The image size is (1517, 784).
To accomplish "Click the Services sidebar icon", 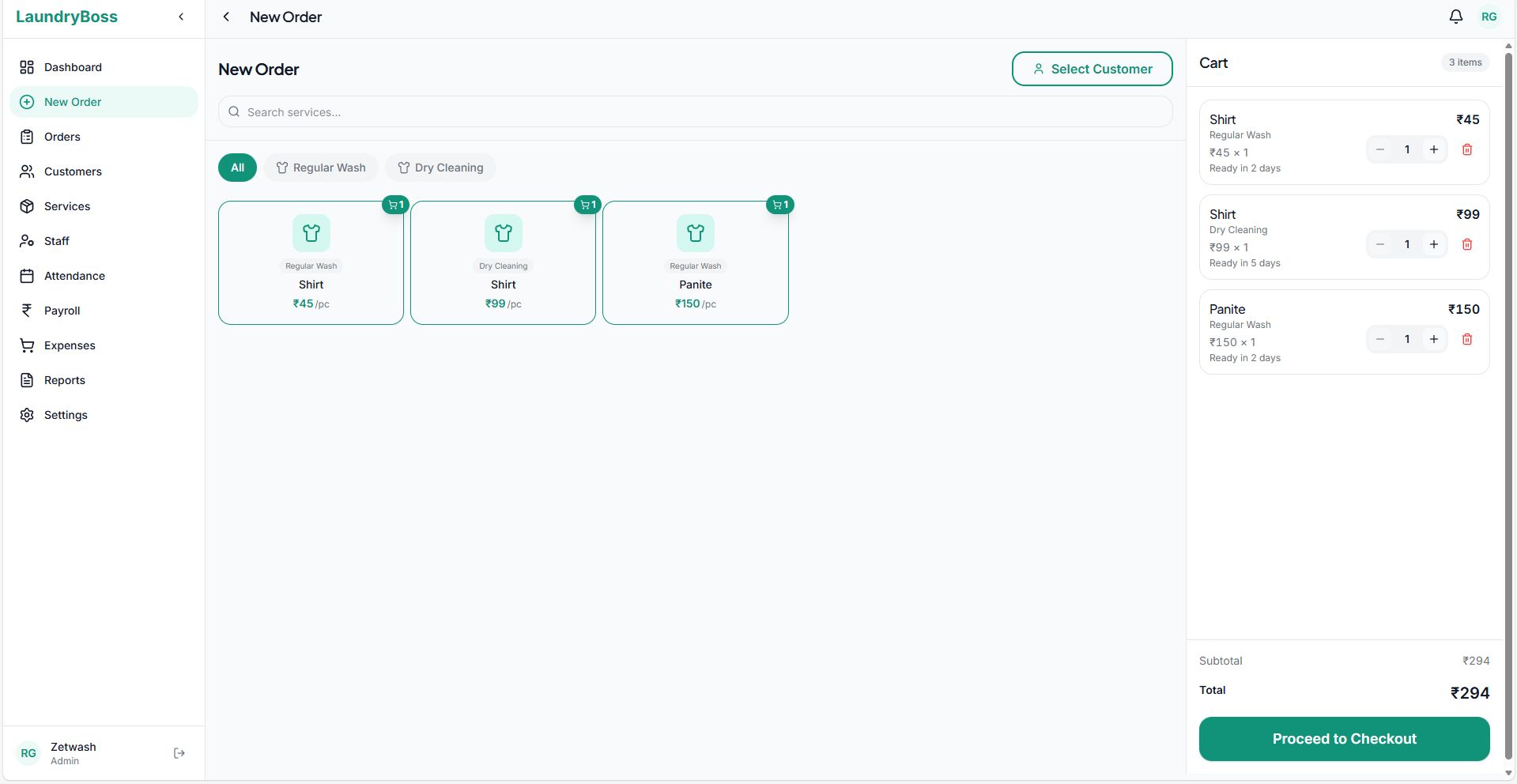I will (x=28, y=206).
